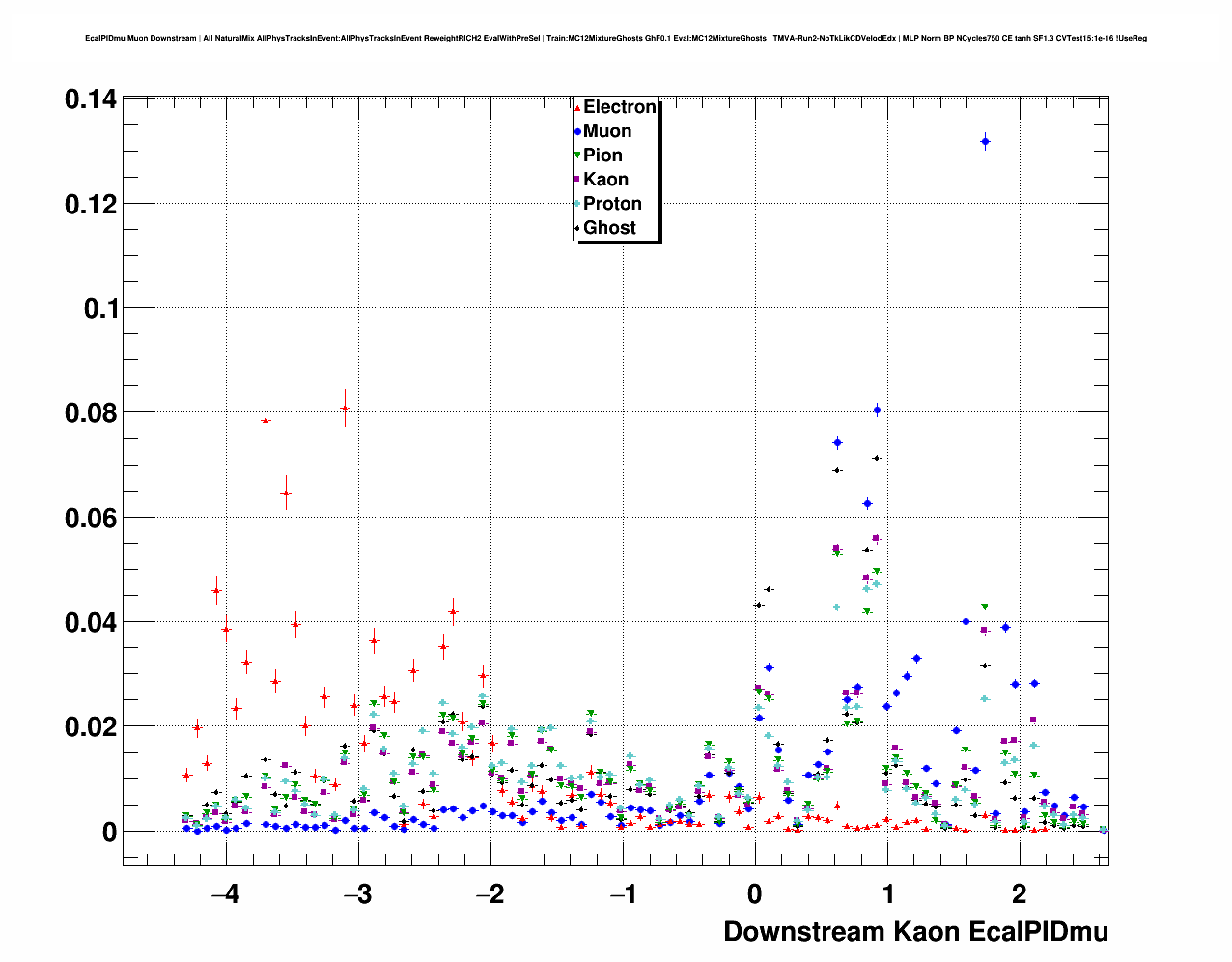Viewport: 1232px width, 962px height.
Task: Click the x-axis label 2
Action: (1020, 894)
